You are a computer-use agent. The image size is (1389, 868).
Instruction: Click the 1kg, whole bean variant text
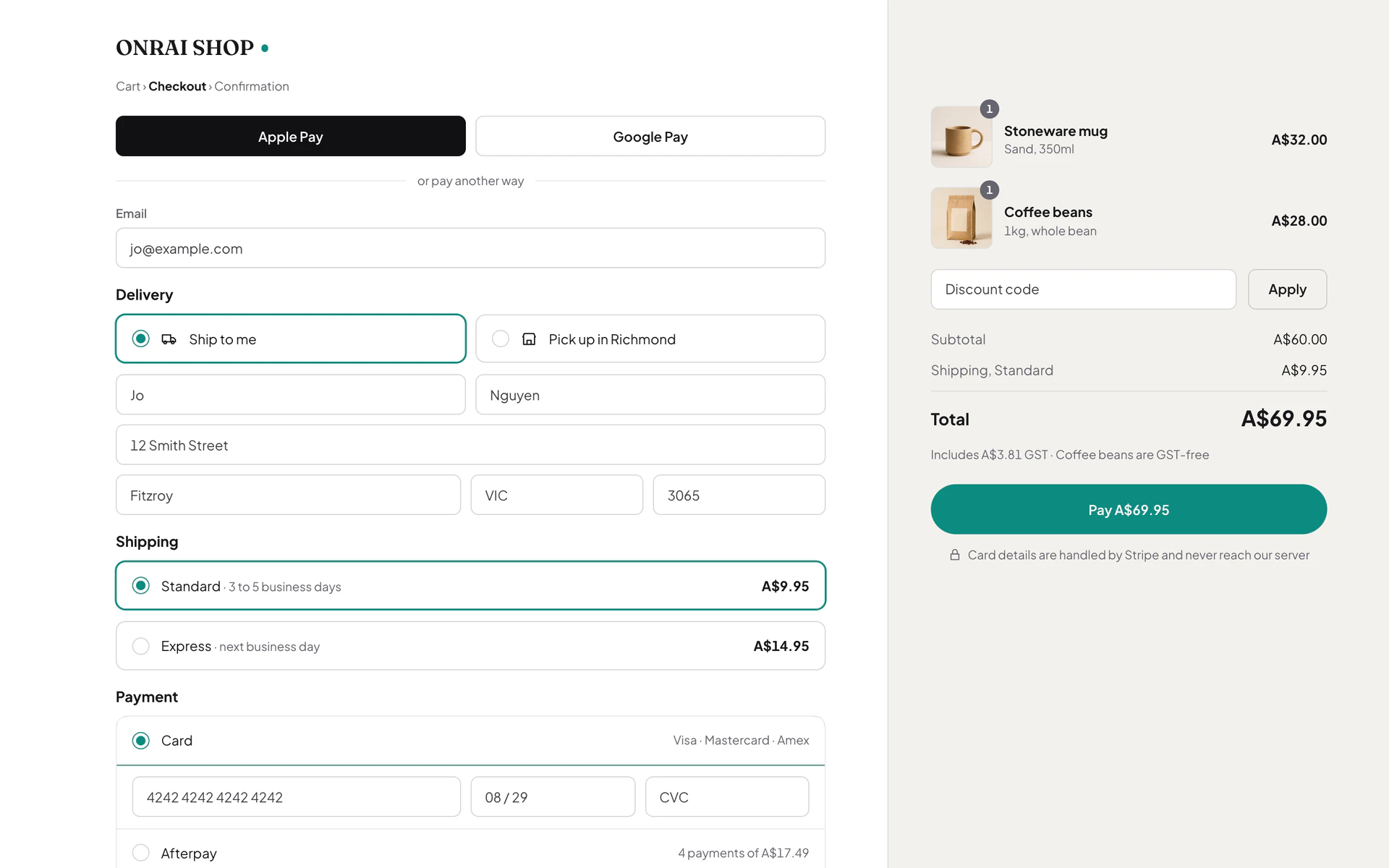coord(1050,231)
